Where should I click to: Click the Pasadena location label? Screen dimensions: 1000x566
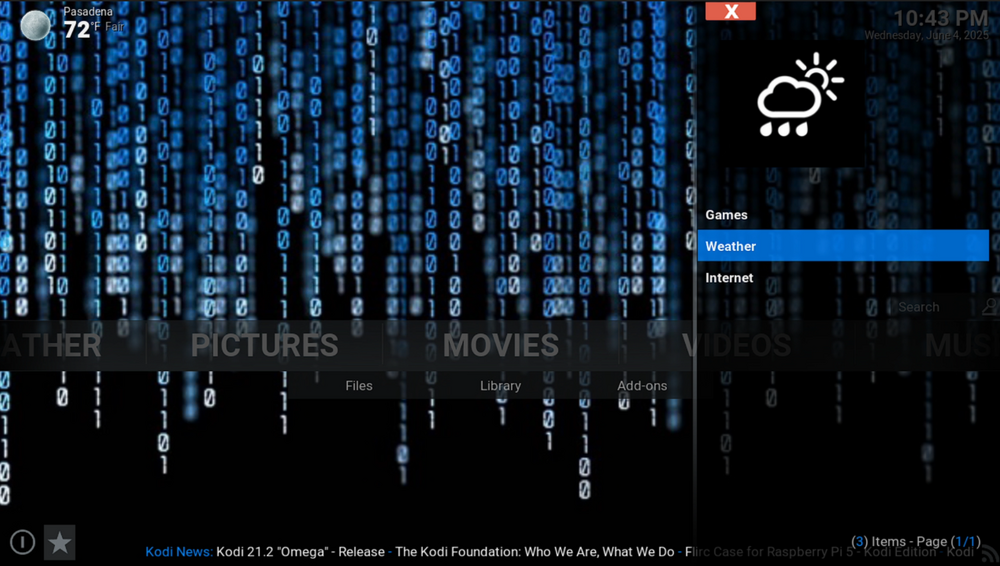[x=88, y=11]
